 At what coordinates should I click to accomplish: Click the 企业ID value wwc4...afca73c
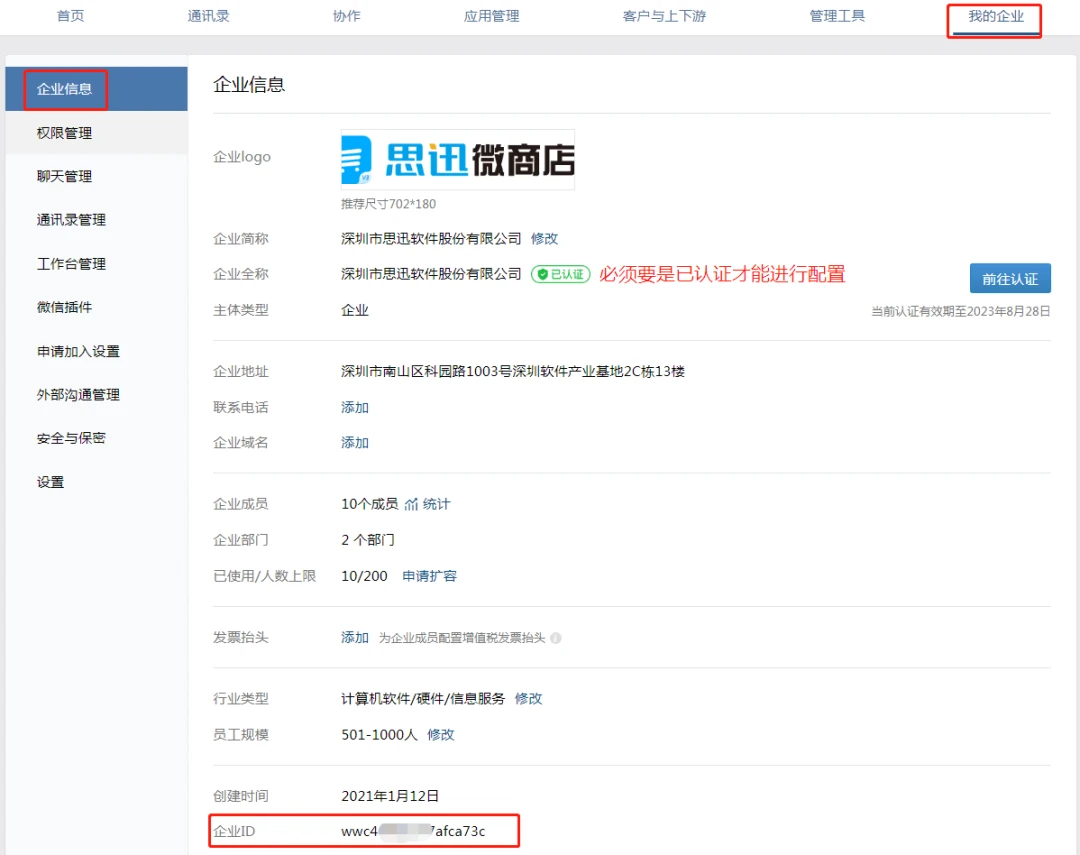(413, 831)
